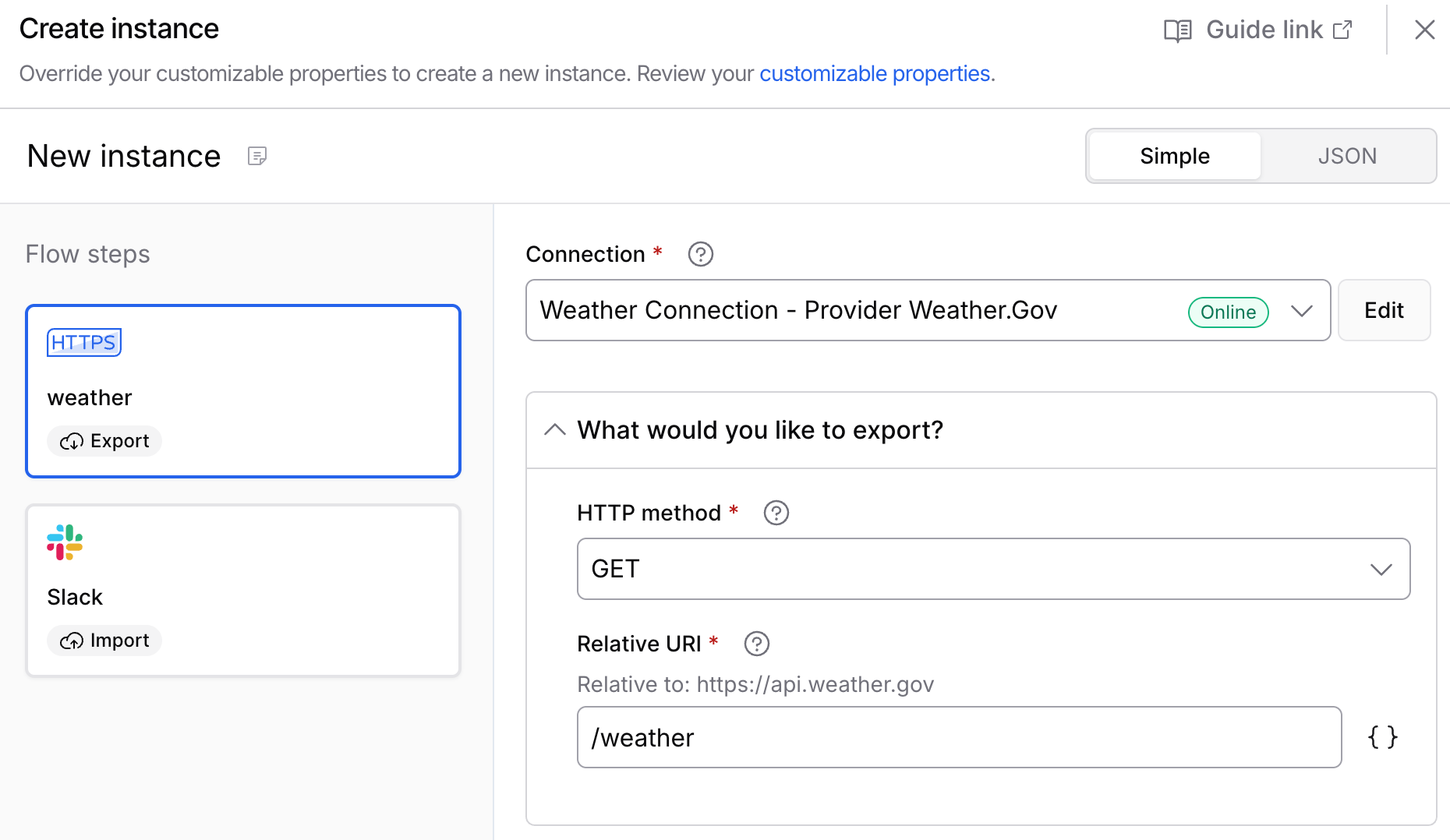Open the customizable properties link

point(875,73)
